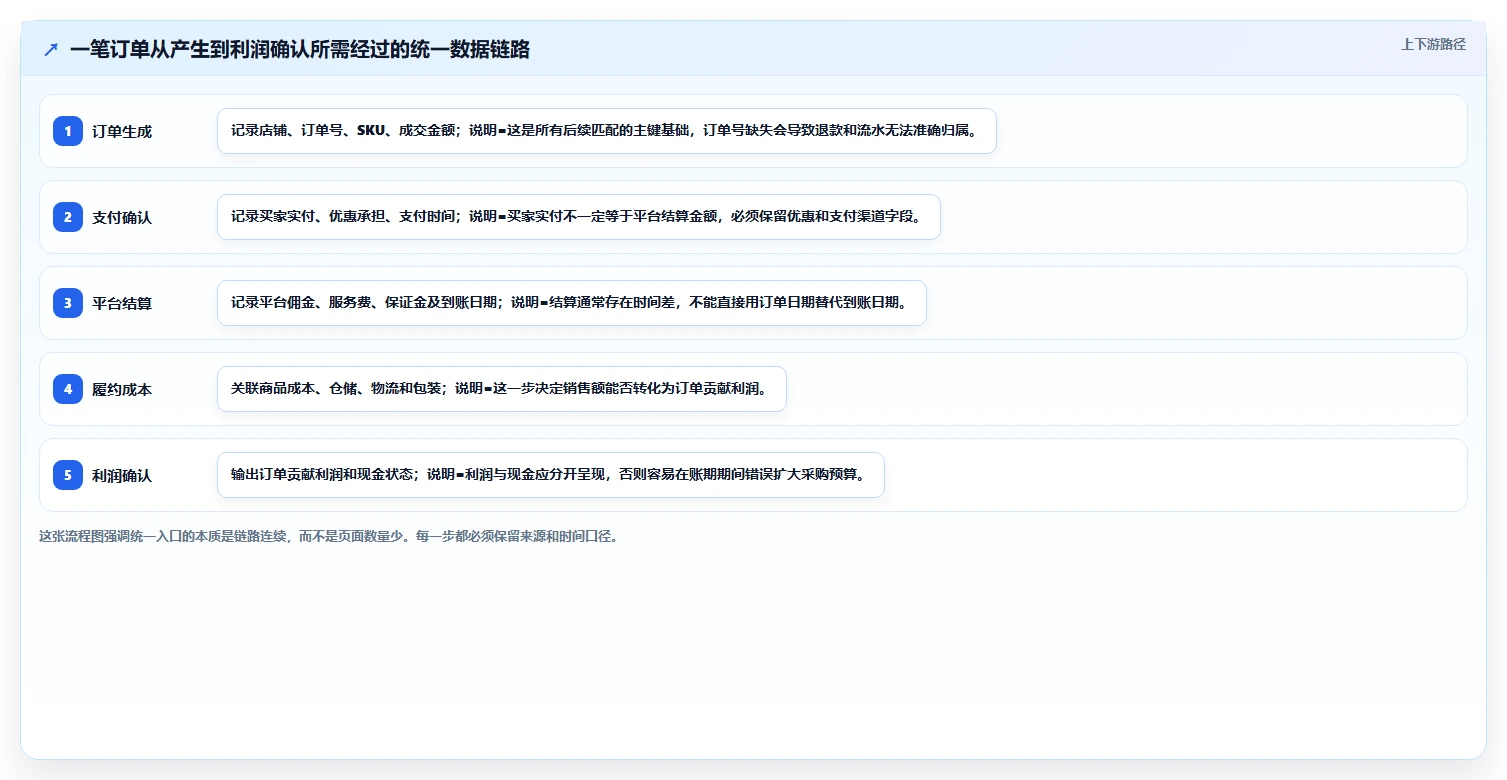Image resolution: width=1507 pixels, height=780 pixels.
Task: Select the step 2 number badge
Action: tap(68, 217)
